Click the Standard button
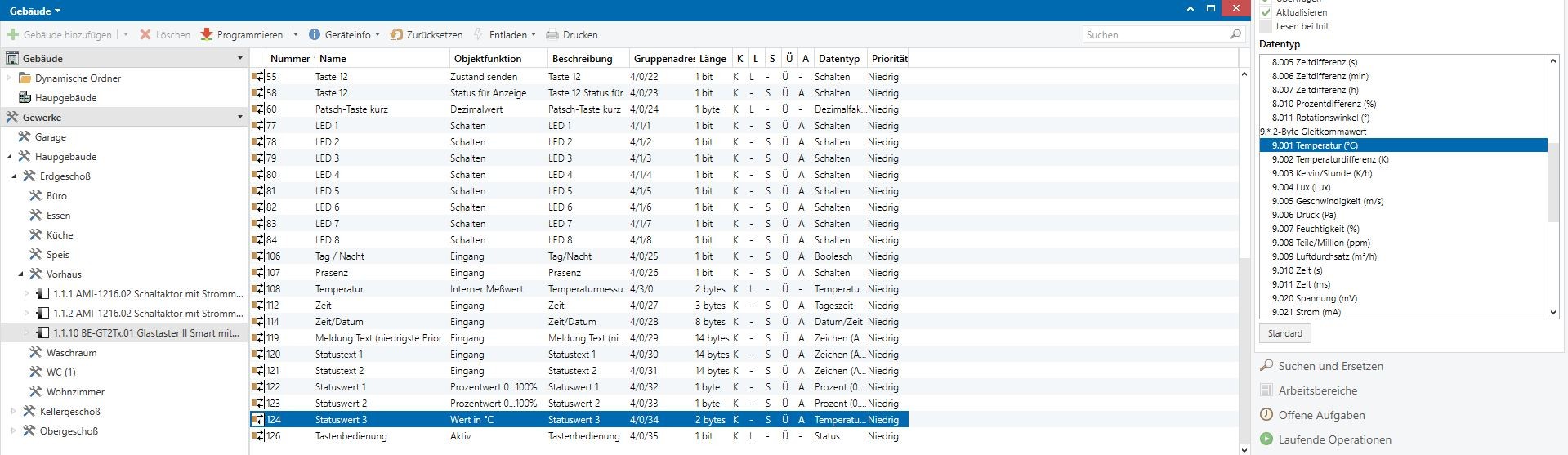This screenshot has height=455, width=1568. pos(1285,333)
